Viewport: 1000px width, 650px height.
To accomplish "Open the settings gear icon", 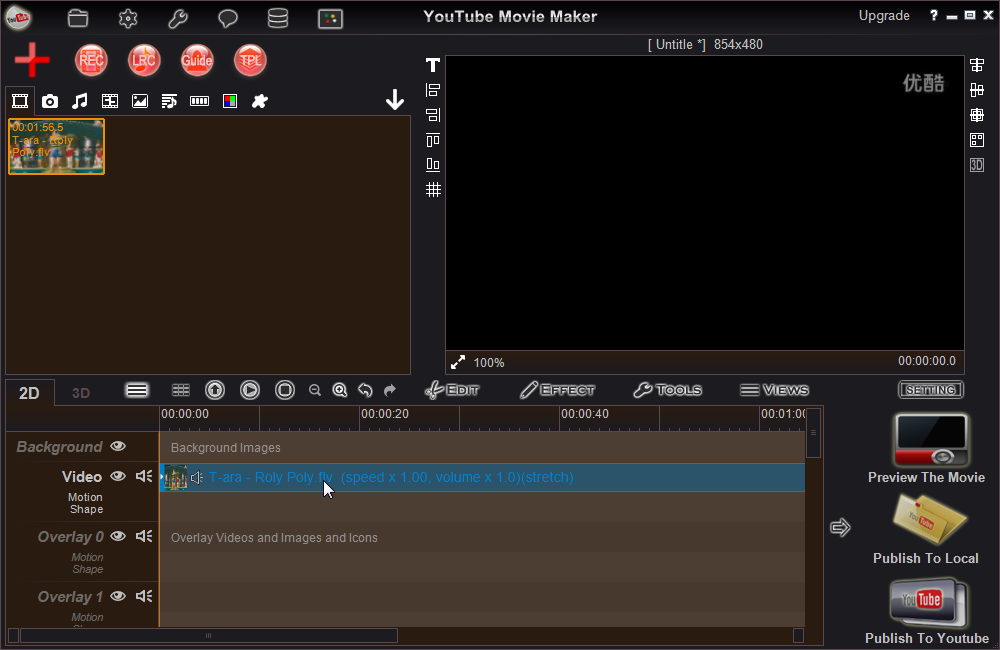I will click(128, 18).
